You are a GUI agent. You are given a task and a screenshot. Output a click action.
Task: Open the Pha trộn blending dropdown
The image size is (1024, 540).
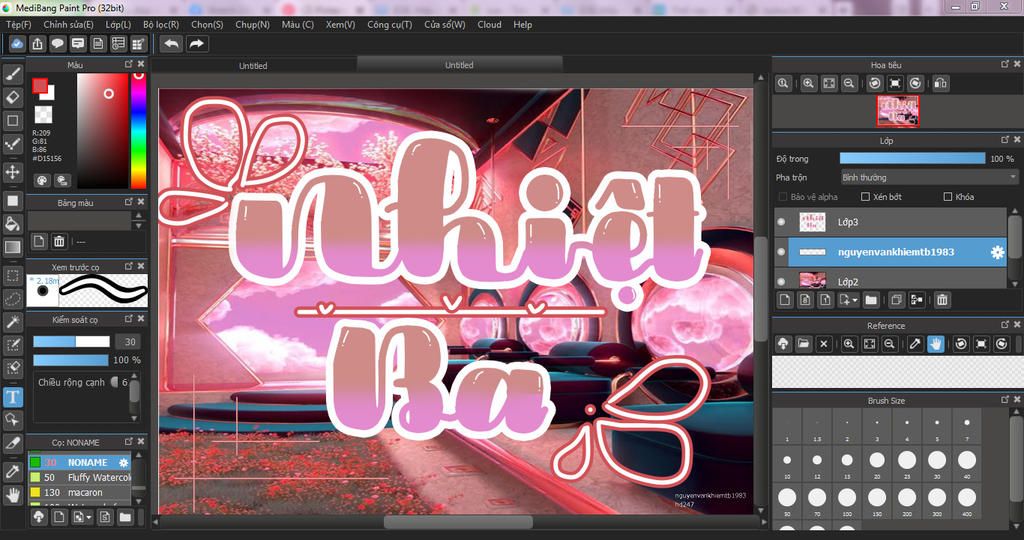click(x=929, y=177)
